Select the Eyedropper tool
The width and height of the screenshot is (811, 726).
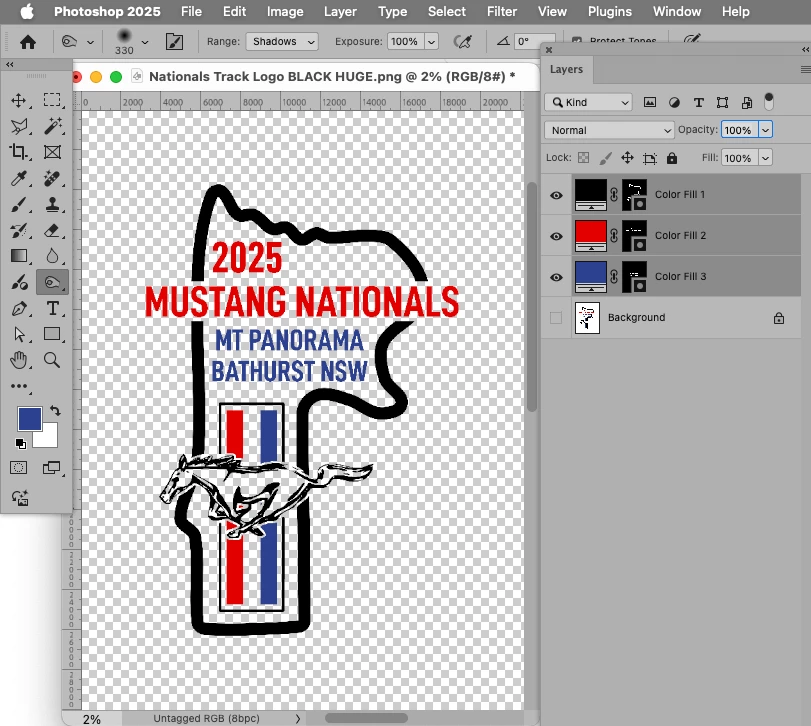[x=19, y=178]
